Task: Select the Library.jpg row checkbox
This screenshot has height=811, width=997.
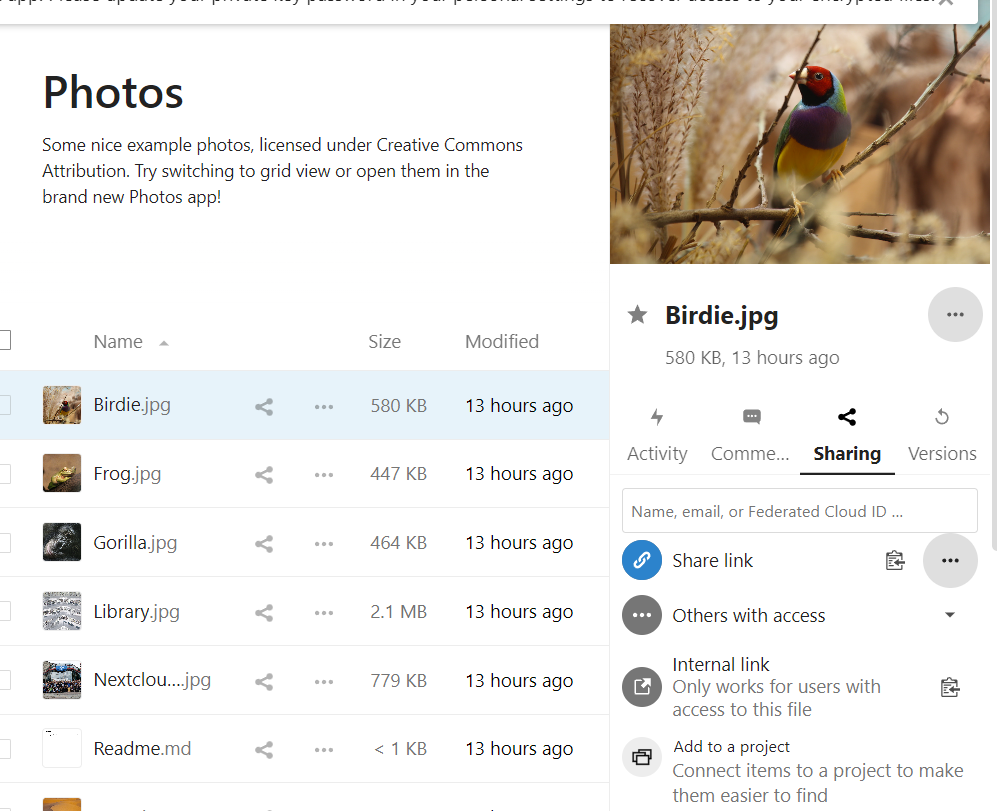Action: (x=4, y=611)
